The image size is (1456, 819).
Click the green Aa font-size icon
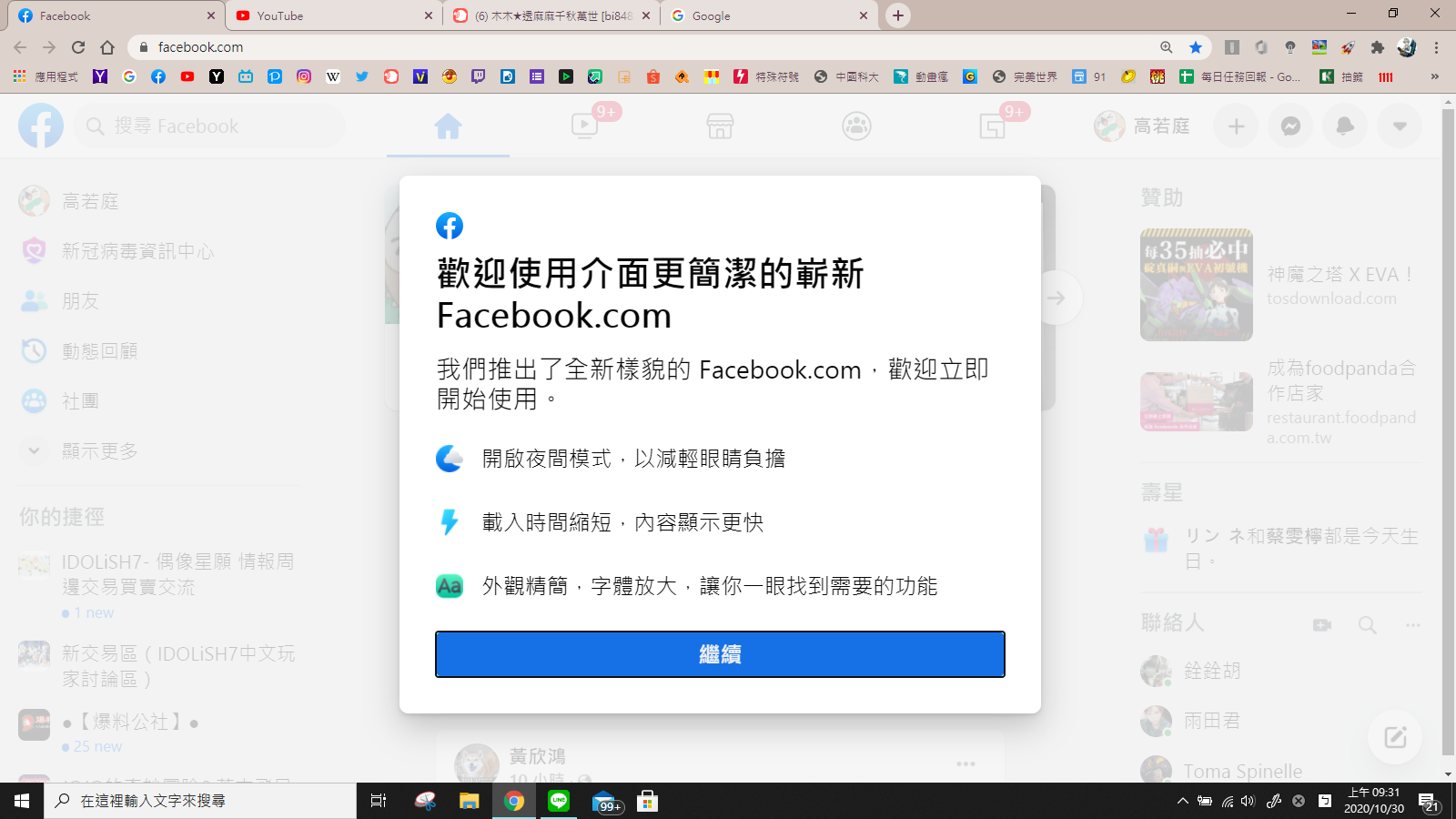pos(450,586)
